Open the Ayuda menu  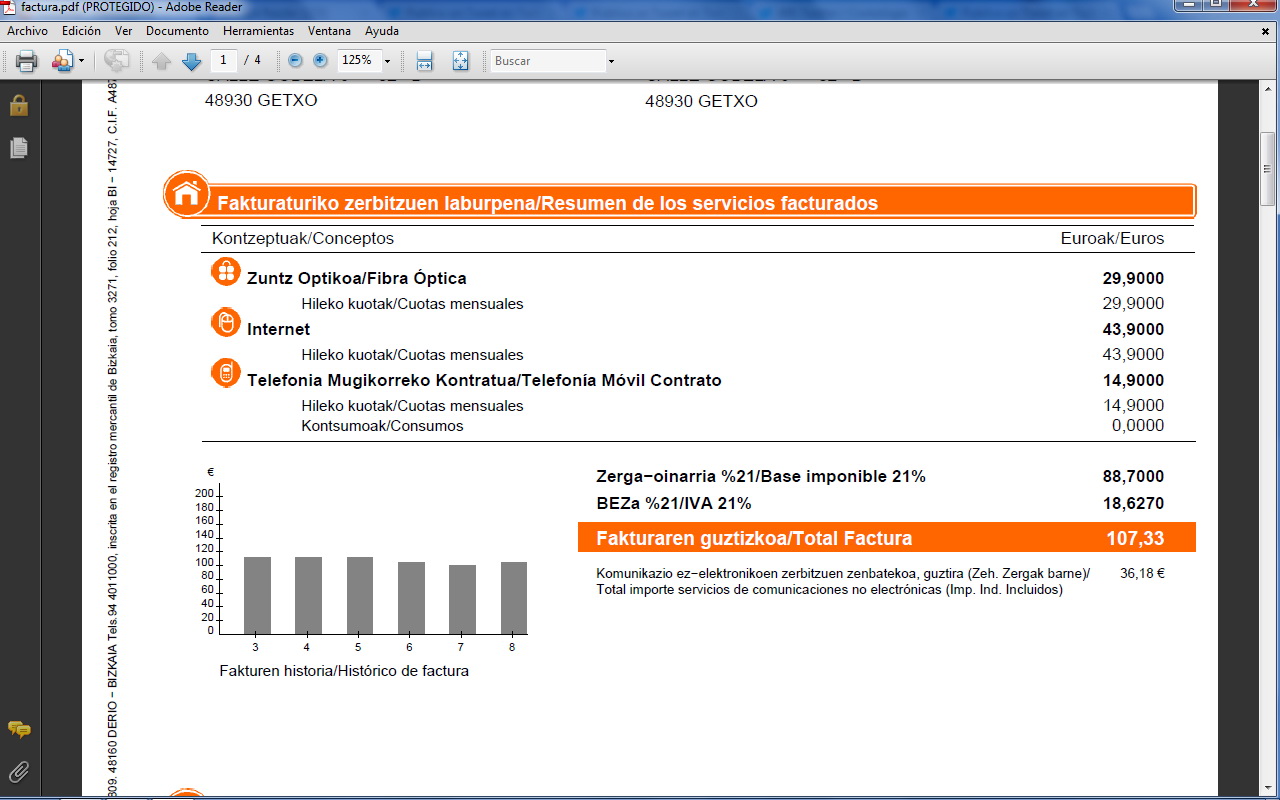coord(381,31)
